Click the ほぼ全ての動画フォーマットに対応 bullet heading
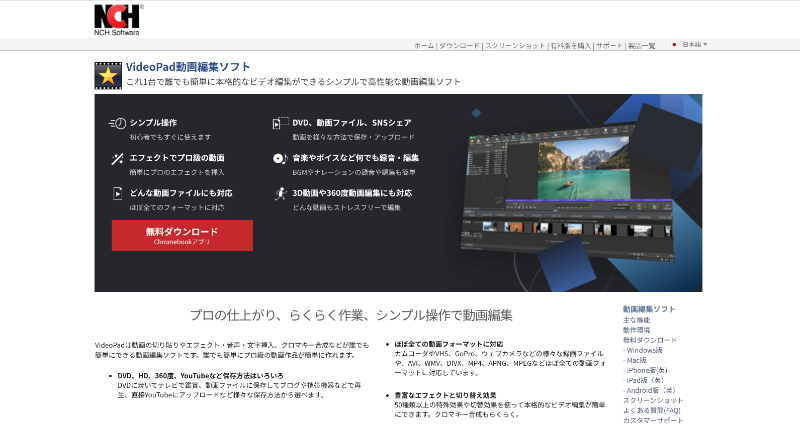 (449, 344)
